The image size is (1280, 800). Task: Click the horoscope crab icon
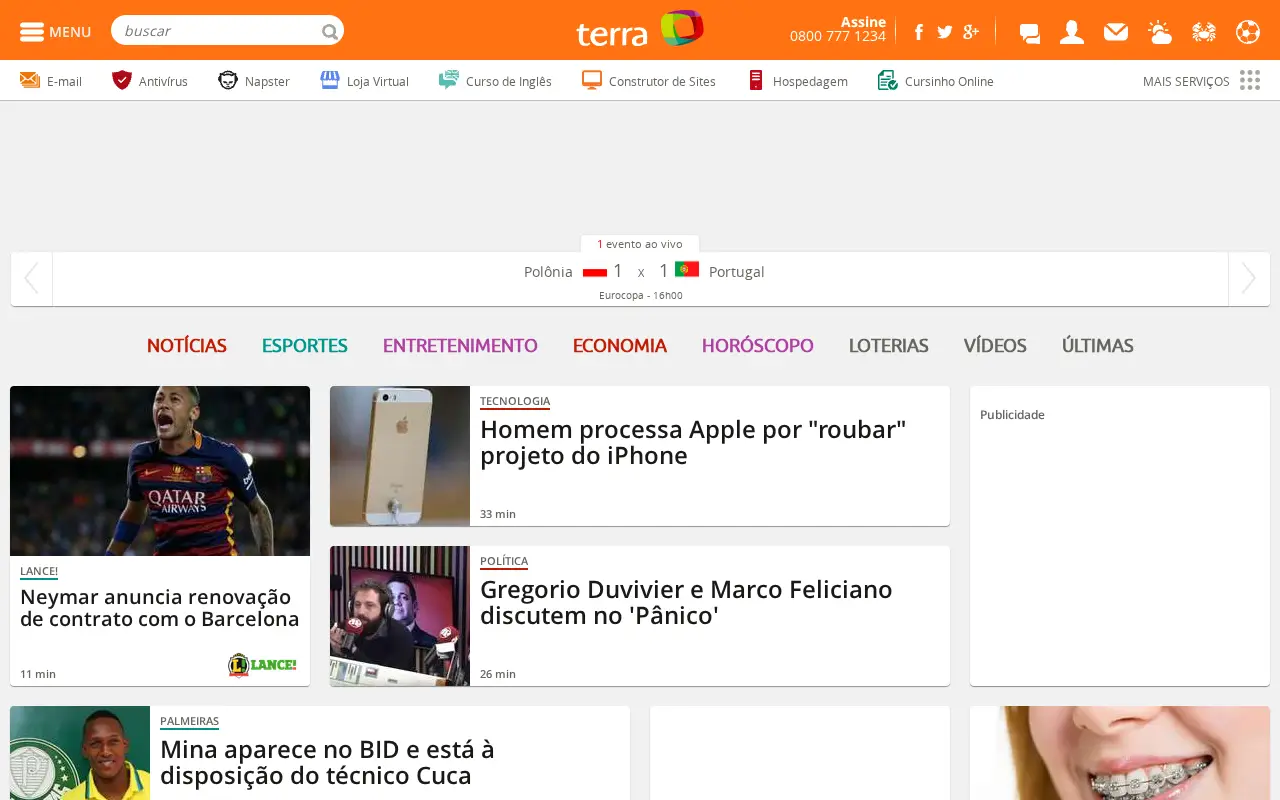[x=1204, y=32]
